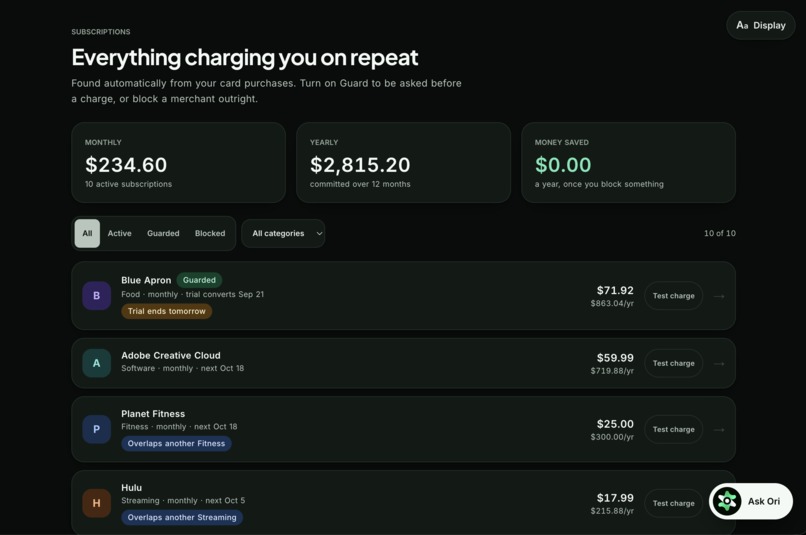This screenshot has height=535, width=806.
Task: Switch to the Active filter tab
Action: pos(119,233)
